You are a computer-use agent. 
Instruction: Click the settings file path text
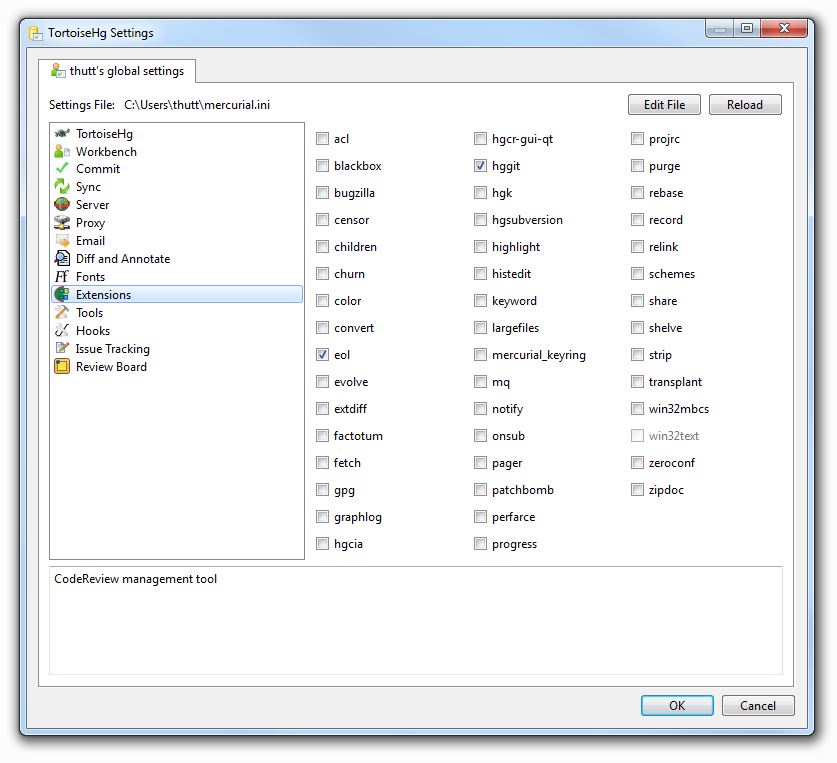[x=197, y=105]
